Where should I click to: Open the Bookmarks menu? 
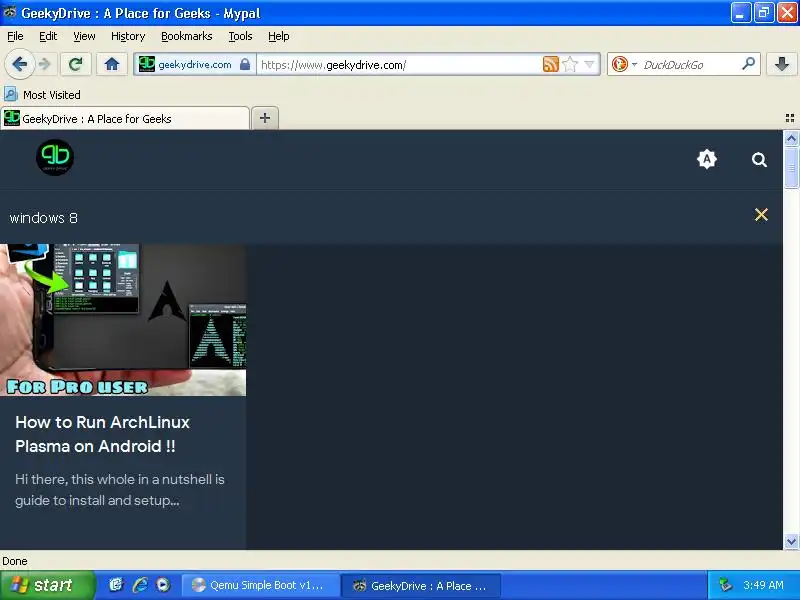coord(186,36)
